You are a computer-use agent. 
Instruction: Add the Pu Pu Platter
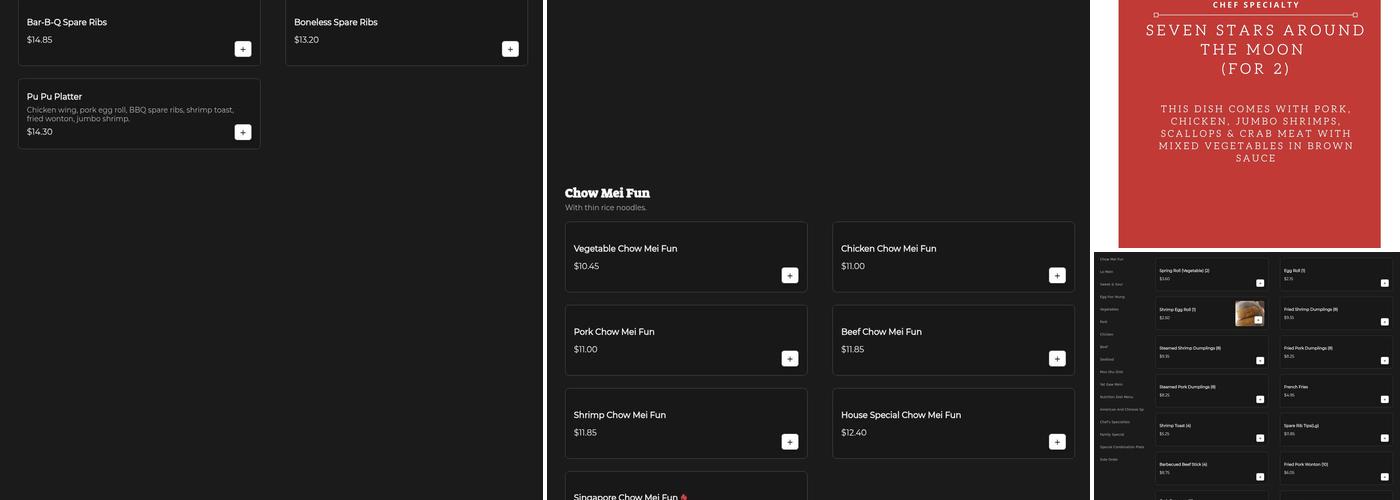click(x=243, y=132)
